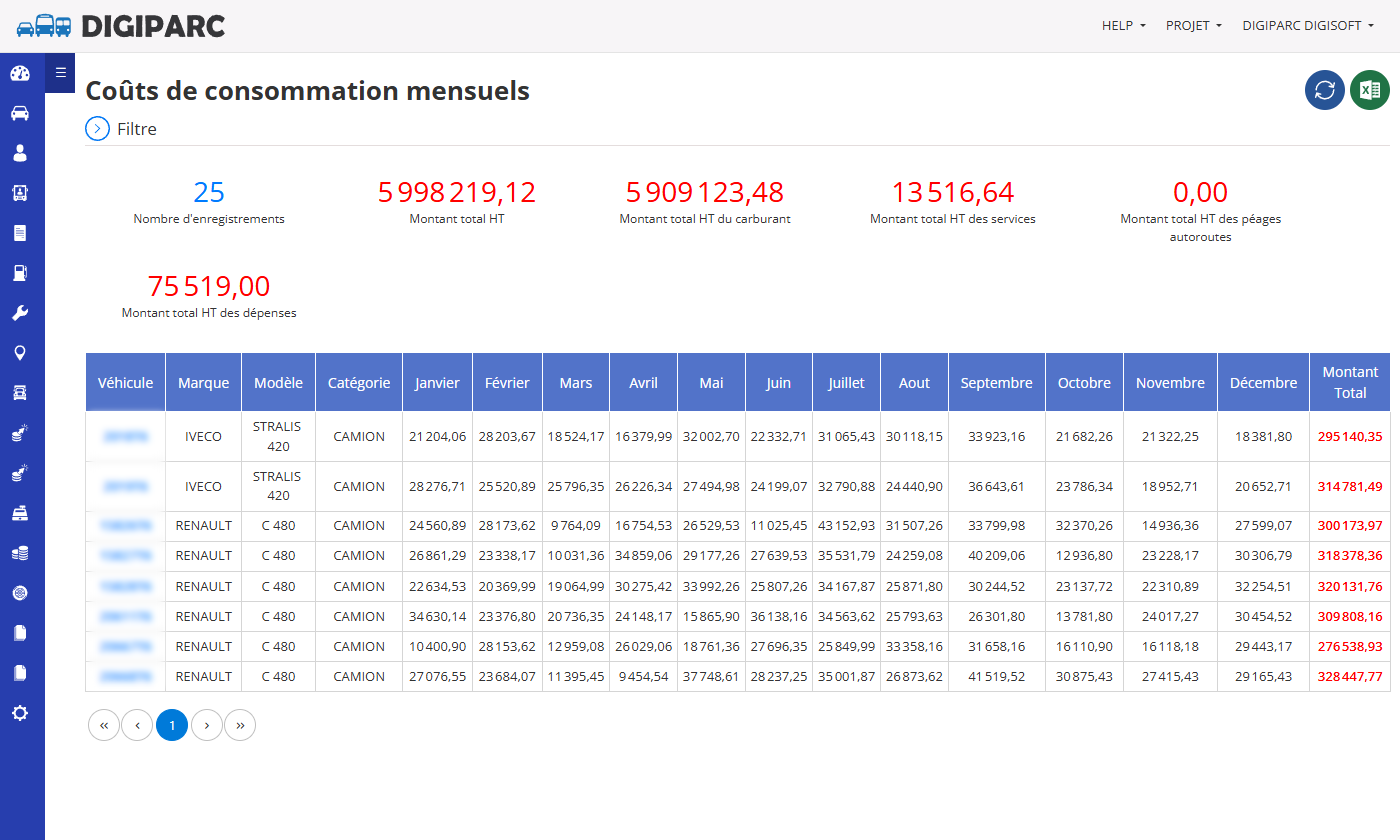Go to the last page with double chevron
Screen dimensions: 1400x840
(240, 725)
